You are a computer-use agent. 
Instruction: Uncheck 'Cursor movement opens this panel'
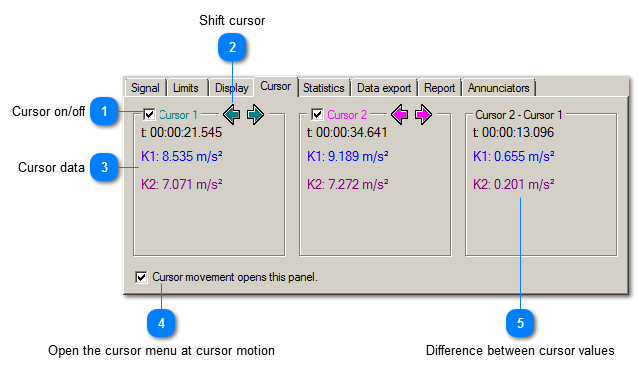coord(141,277)
